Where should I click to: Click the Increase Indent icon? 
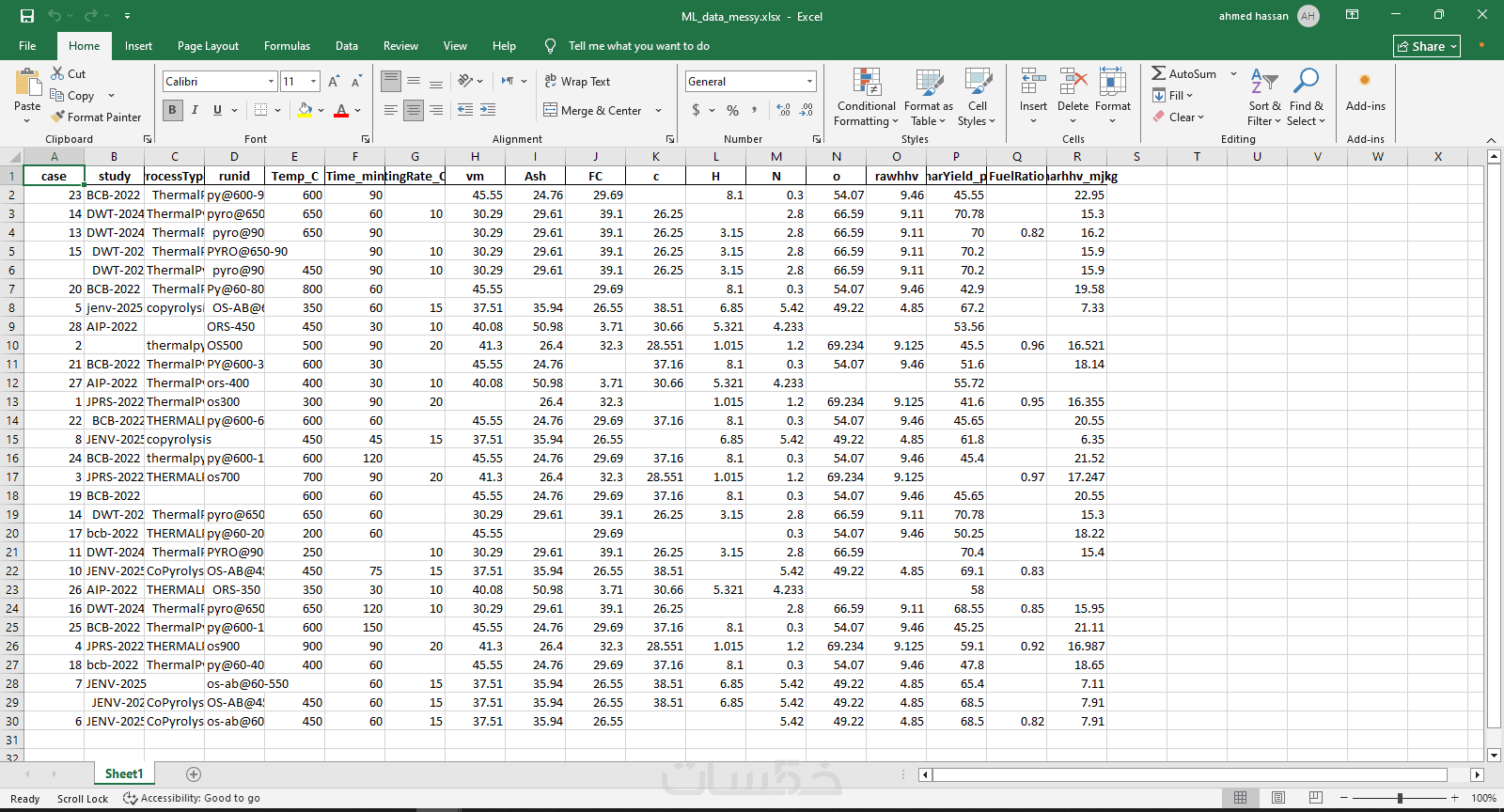488,110
